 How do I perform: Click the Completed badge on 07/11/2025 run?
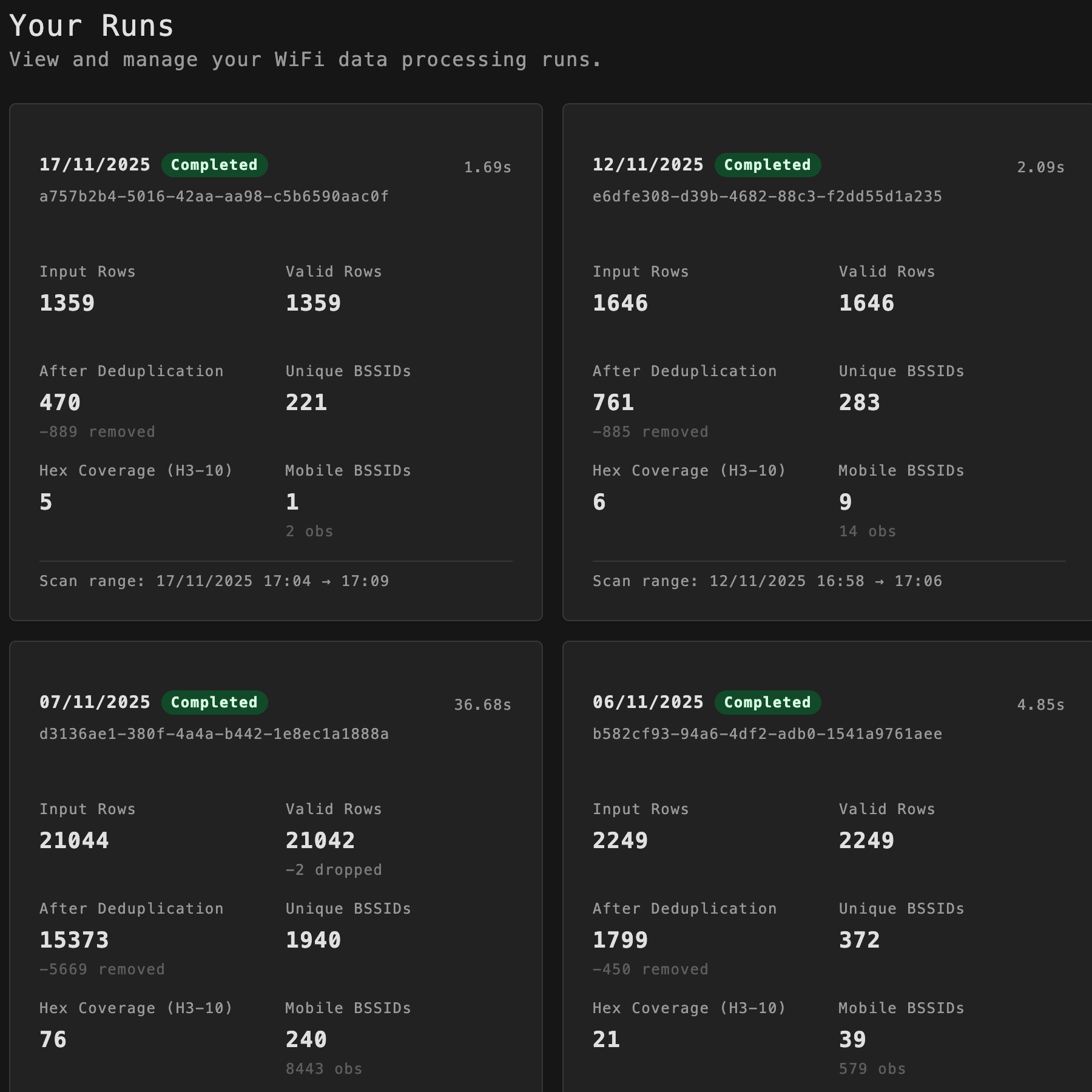(x=214, y=703)
